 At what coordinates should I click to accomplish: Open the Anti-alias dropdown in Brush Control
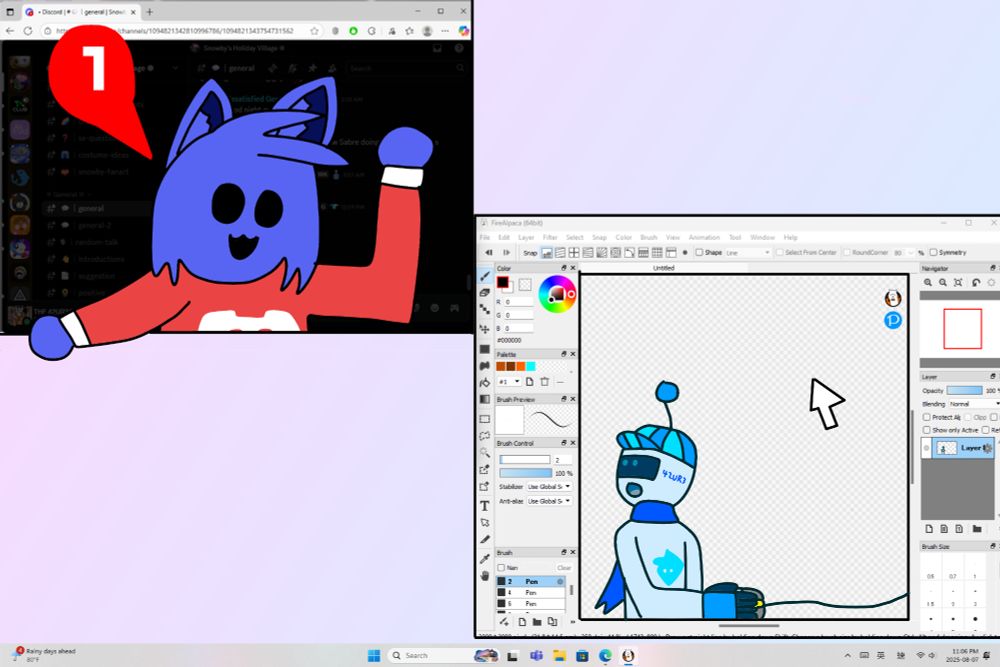pos(548,501)
